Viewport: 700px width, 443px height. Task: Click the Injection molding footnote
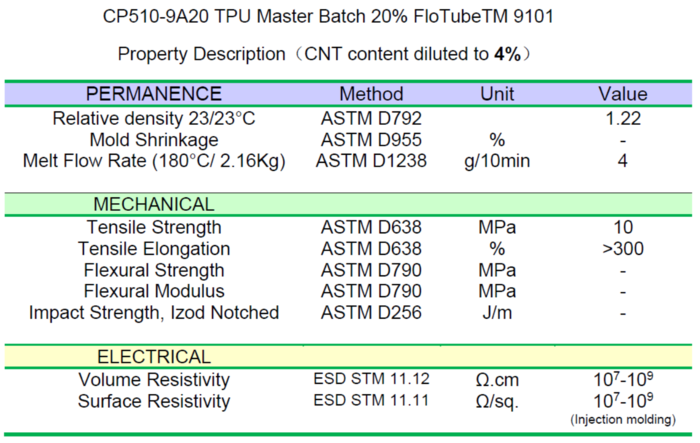click(623, 419)
